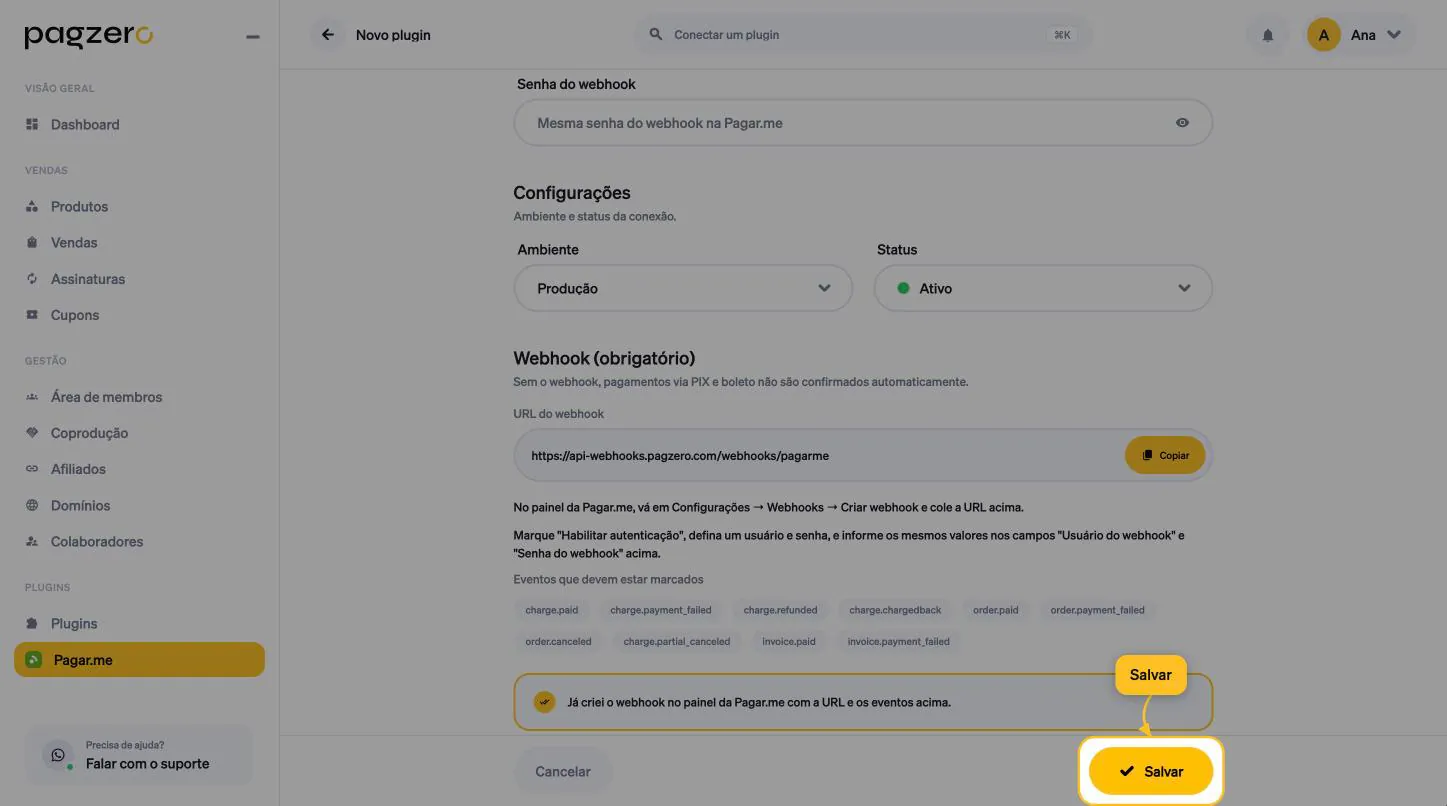Click the search magnifier icon

click(x=656, y=35)
